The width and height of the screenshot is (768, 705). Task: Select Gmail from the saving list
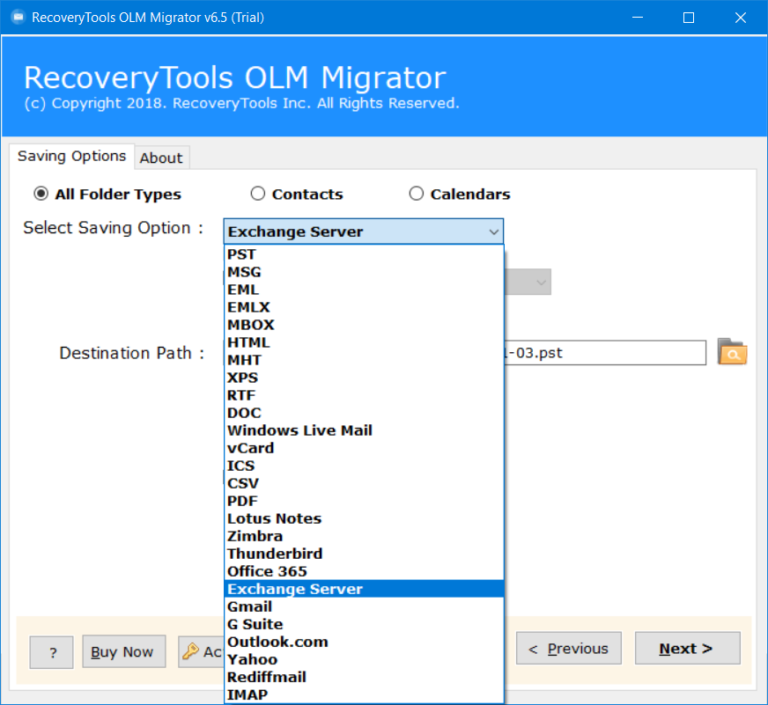click(x=249, y=606)
